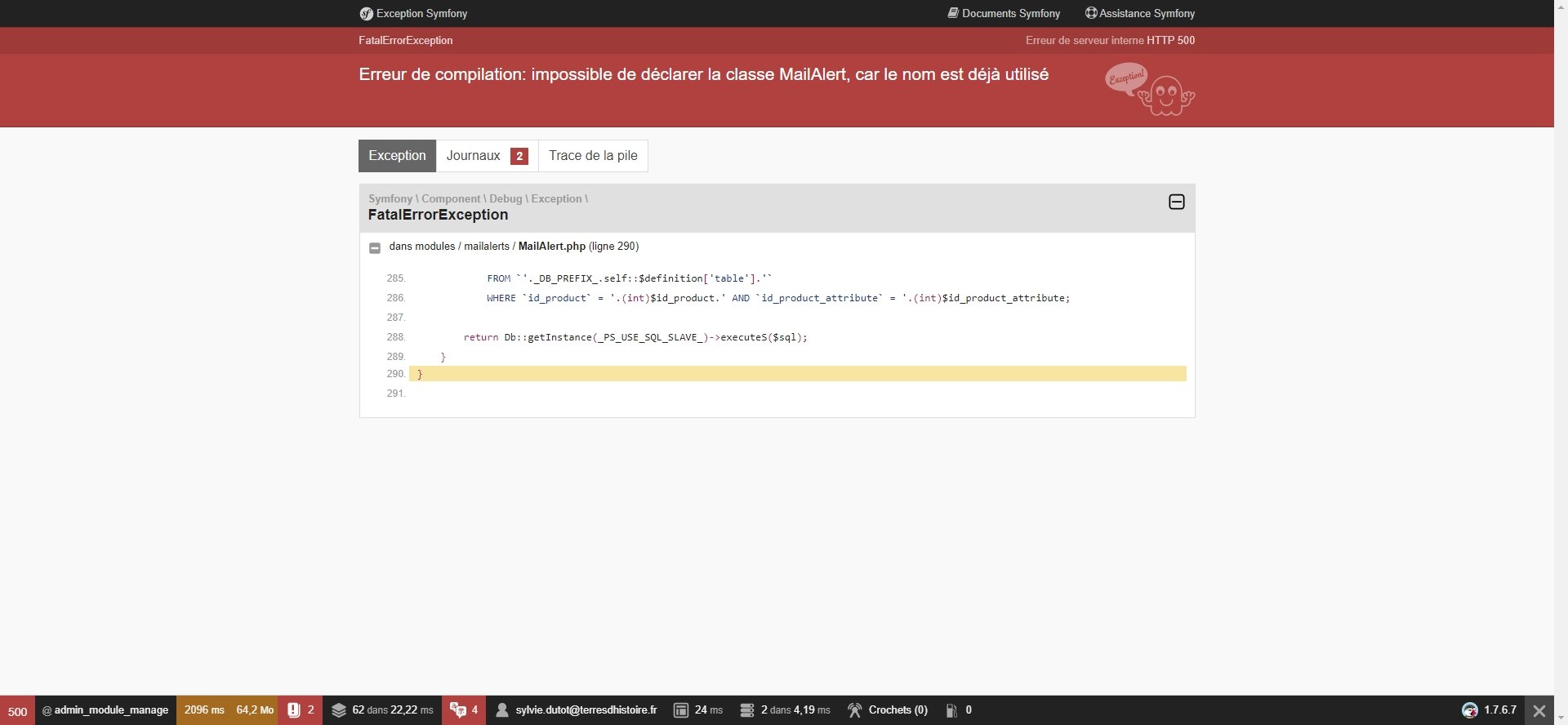
Task: Click the FatalErrorException class heading
Action: pos(438,215)
